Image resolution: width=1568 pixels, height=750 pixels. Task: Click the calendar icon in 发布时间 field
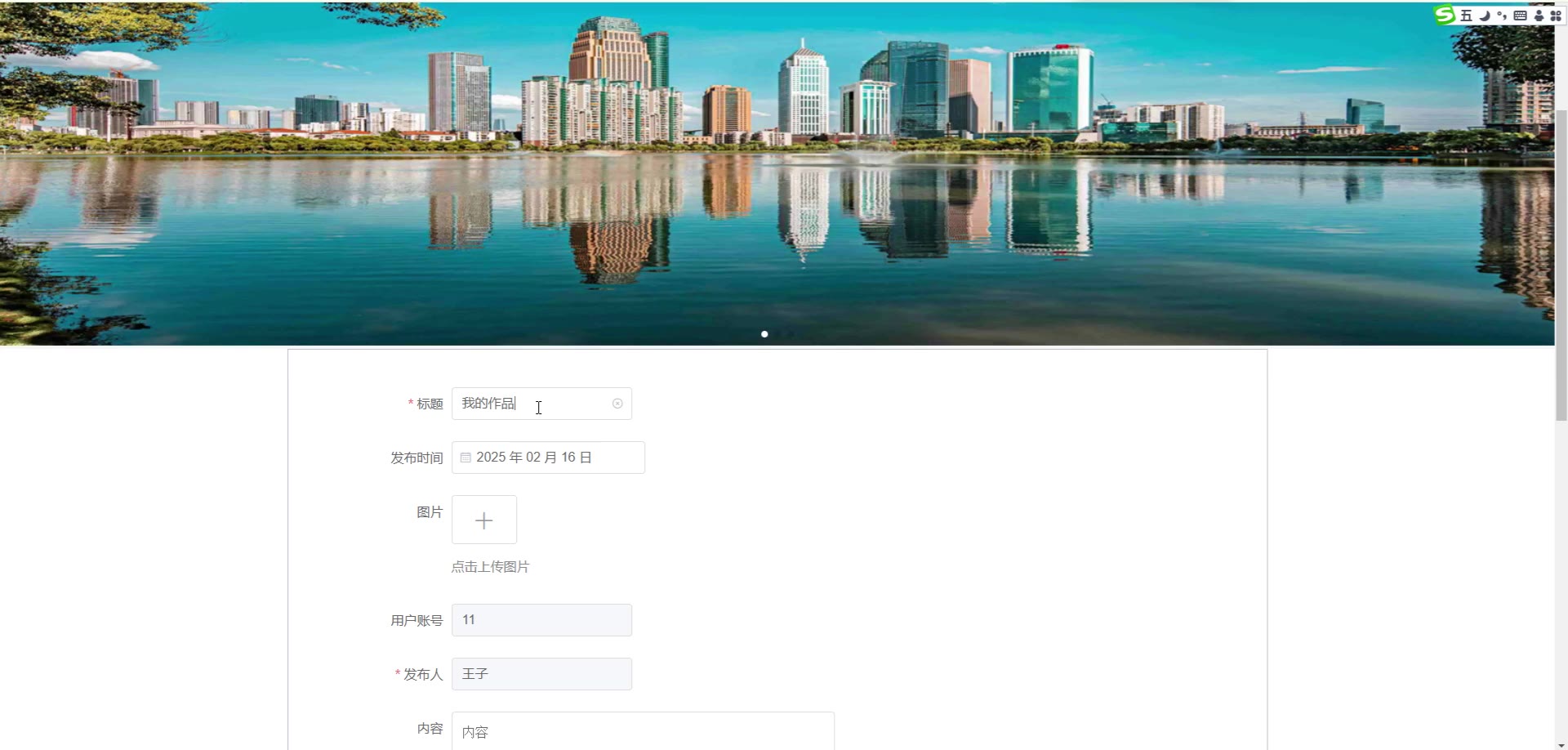click(465, 458)
